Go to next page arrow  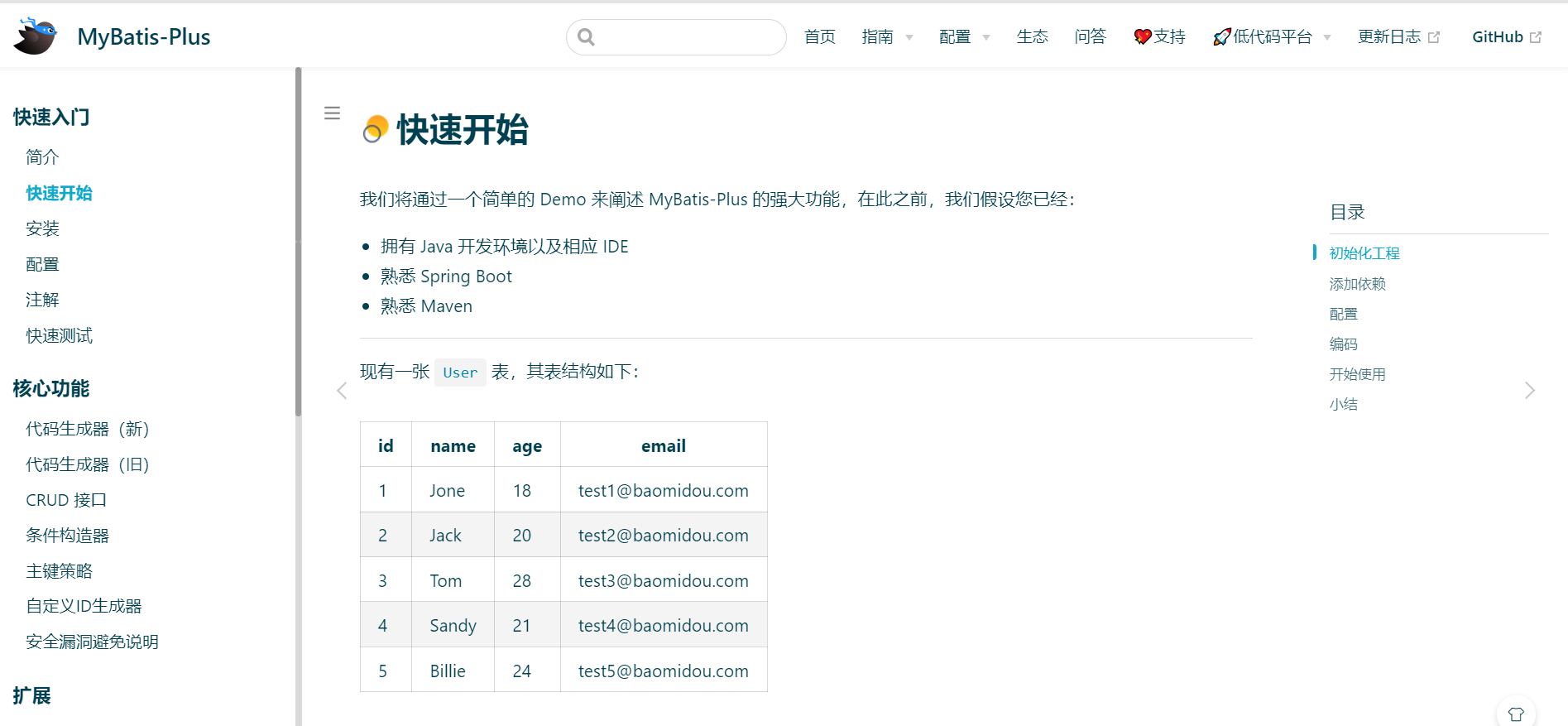[x=1530, y=391]
